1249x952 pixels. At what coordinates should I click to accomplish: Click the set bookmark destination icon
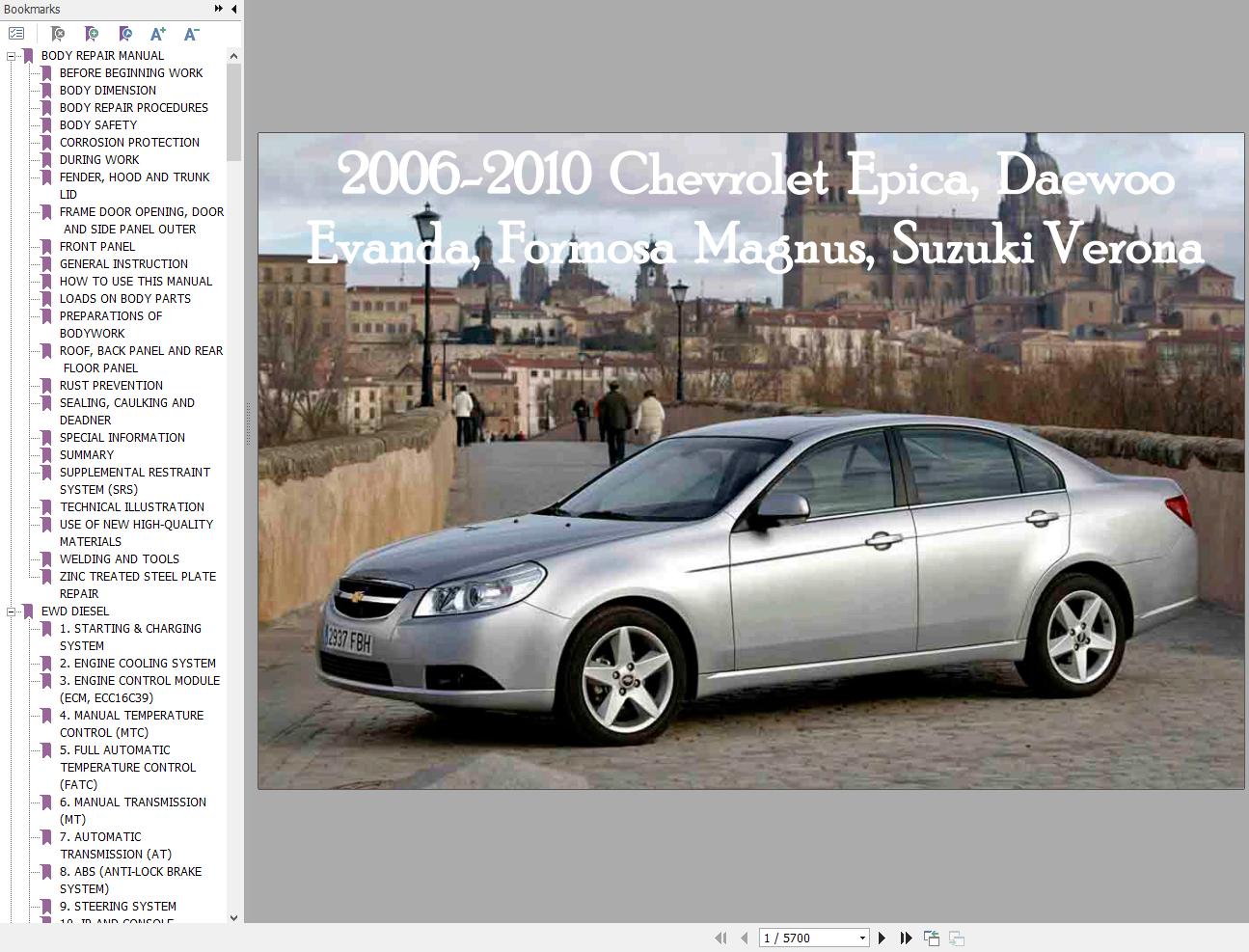(125, 34)
